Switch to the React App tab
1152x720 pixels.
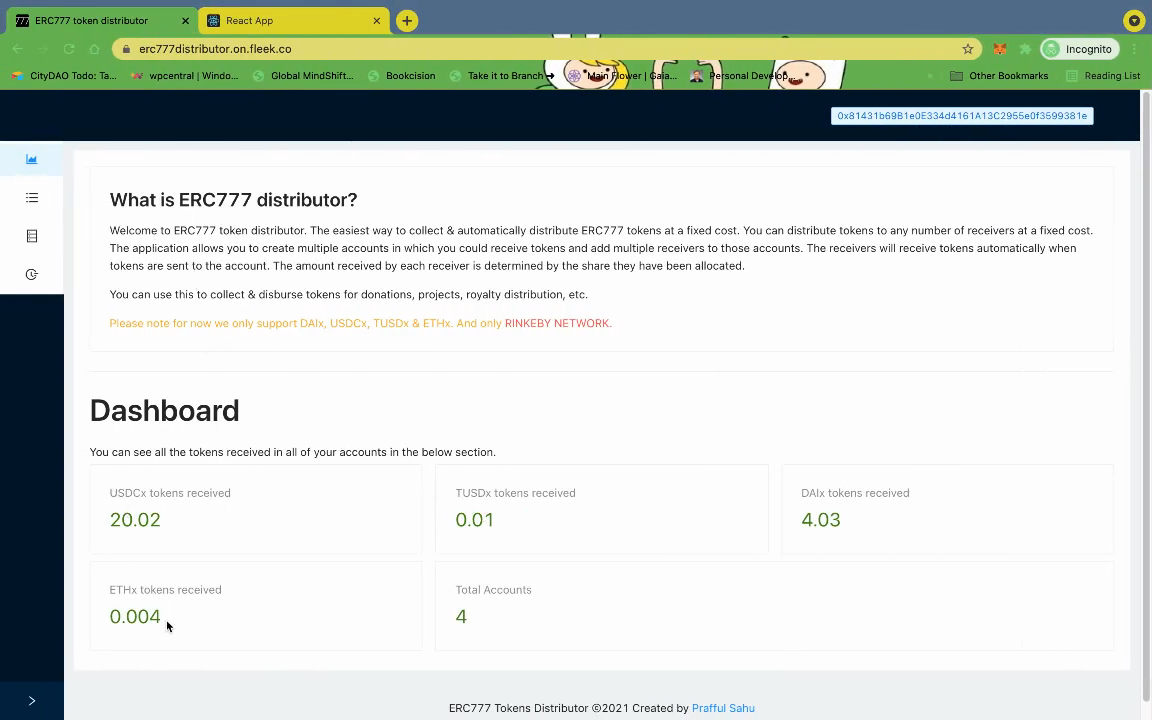click(x=294, y=21)
